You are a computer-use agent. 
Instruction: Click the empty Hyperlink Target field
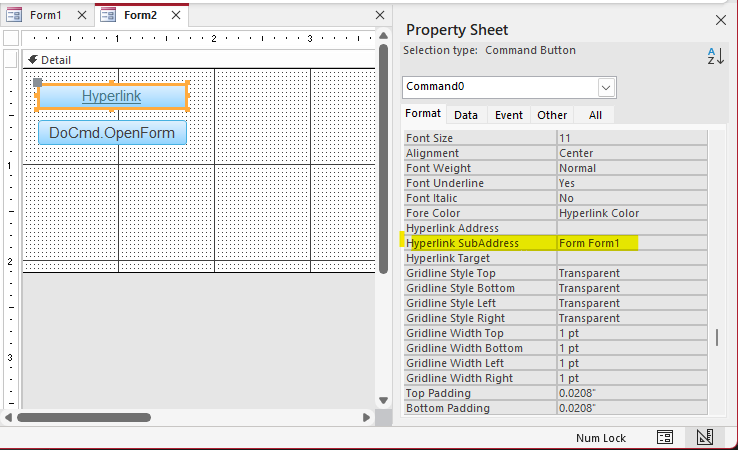tap(632, 258)
